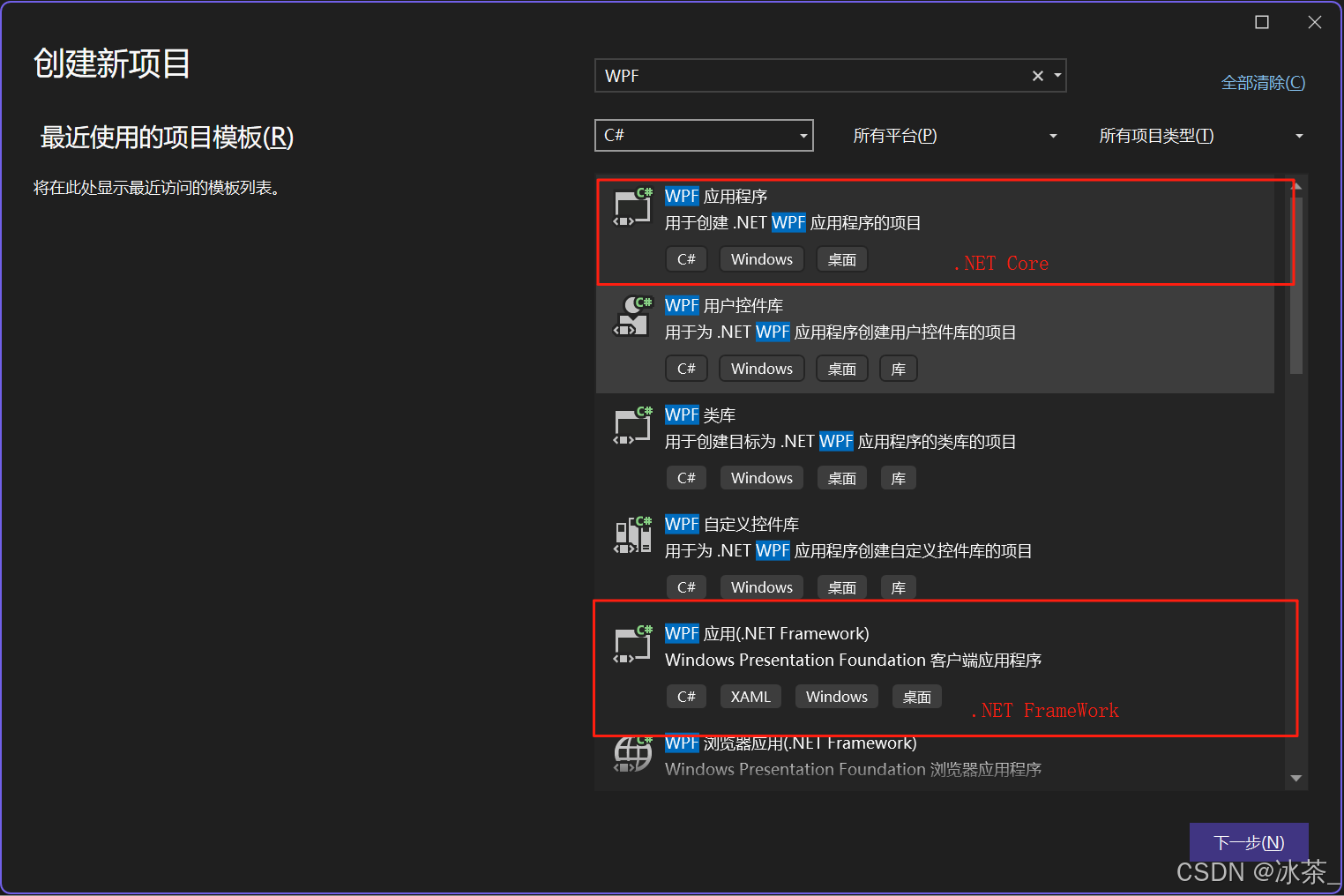The width and height of the screenshot is (1344, 896).
Task: Click 桌面 tag under WPF 自定义控件库
Action: click(842, 587)
